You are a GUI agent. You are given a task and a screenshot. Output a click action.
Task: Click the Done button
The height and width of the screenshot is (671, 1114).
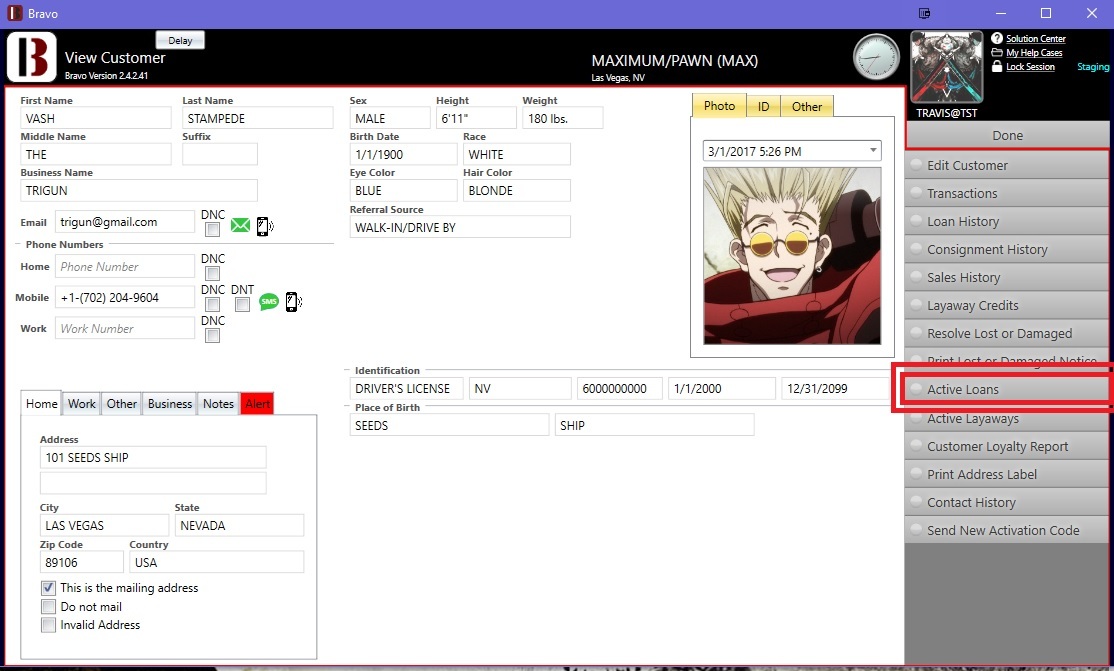coord(1007,135)
